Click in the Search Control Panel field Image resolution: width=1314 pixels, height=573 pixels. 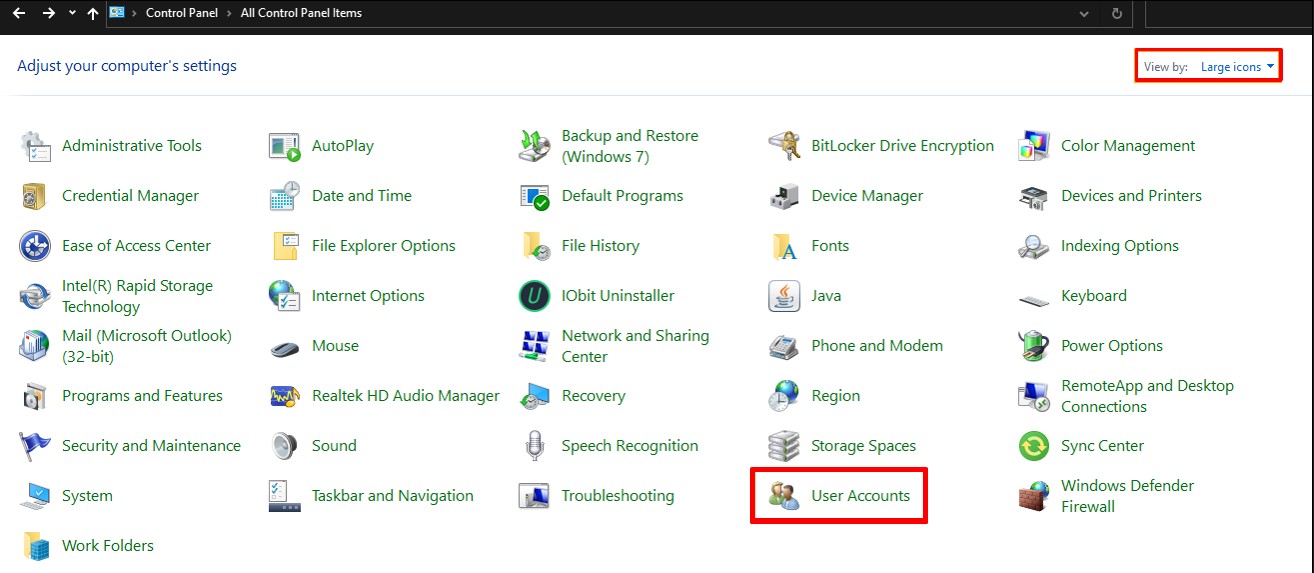point(1228,13)
